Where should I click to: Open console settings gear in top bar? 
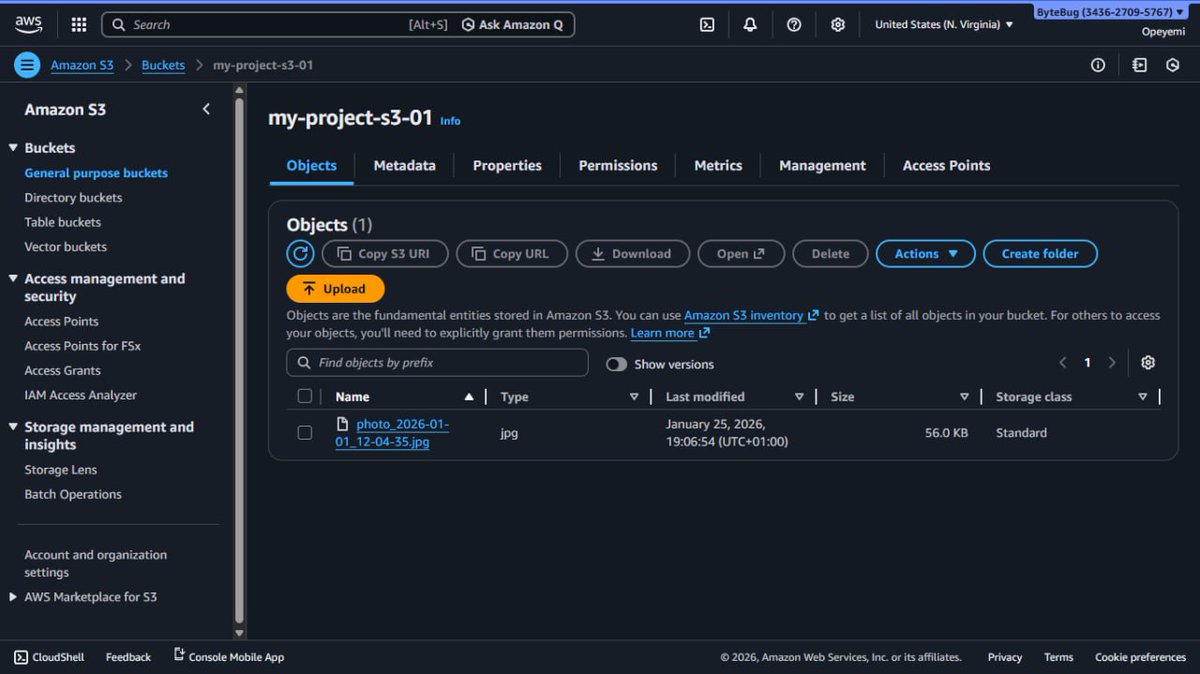point(838,25)
